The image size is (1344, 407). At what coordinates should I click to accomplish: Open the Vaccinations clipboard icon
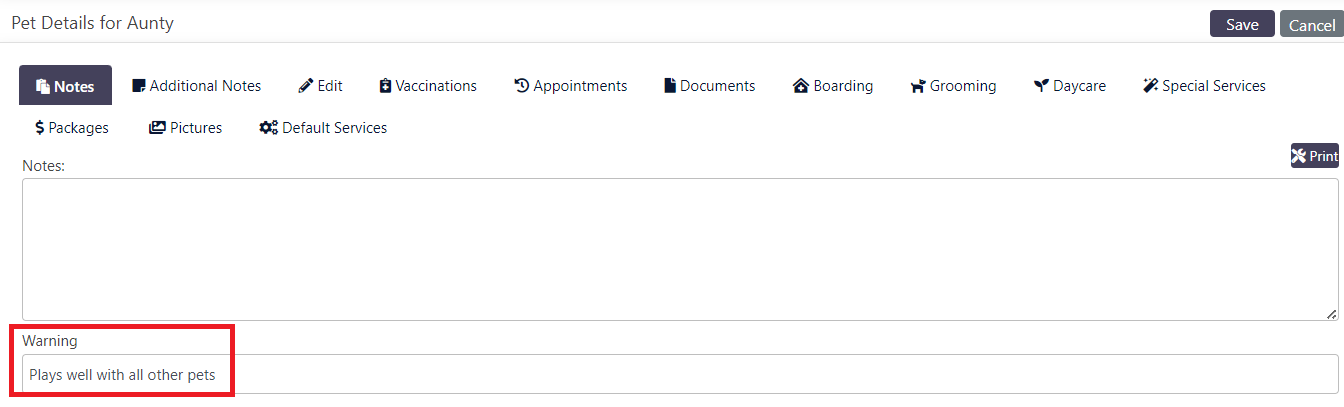click(385, 86)
